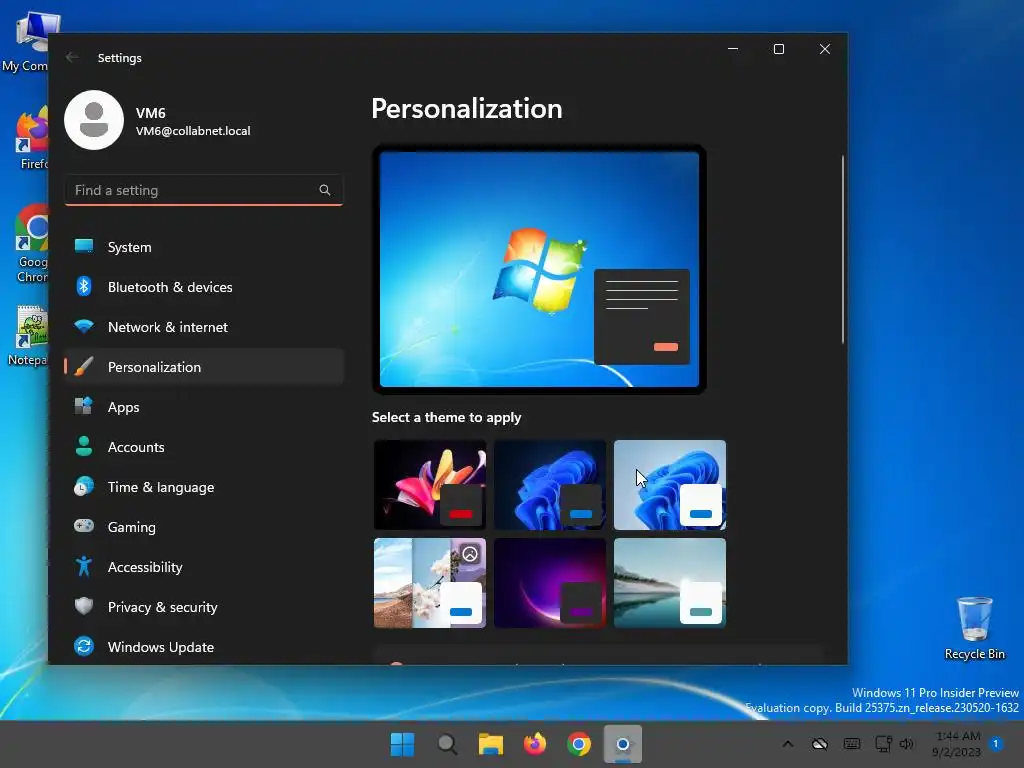Click the Settings app taskbar icon

pos(622,744)
